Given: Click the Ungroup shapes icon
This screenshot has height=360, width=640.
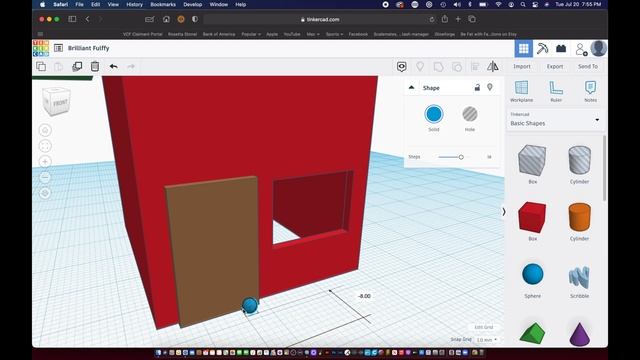Looking at the screenshot, I should (x=457, y=67).
